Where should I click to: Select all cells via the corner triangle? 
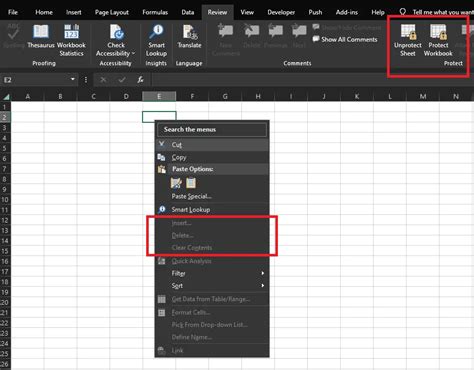click(6, 97)
